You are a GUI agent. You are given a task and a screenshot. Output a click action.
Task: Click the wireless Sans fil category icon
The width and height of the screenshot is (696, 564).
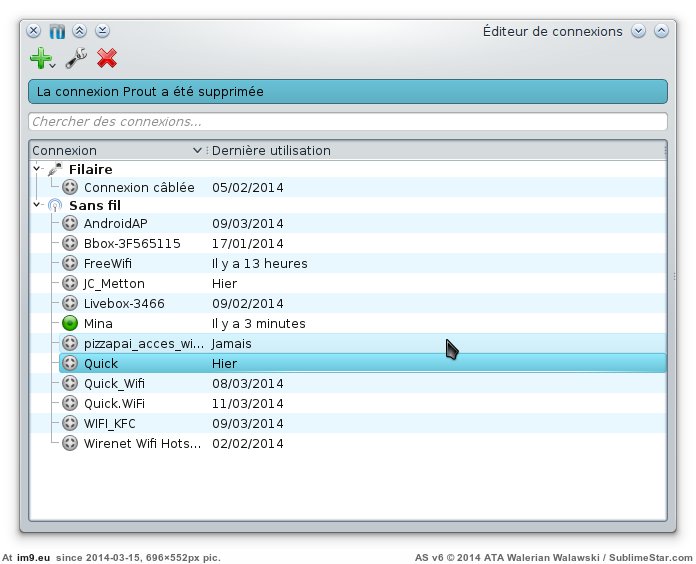[x=55, y=205]
